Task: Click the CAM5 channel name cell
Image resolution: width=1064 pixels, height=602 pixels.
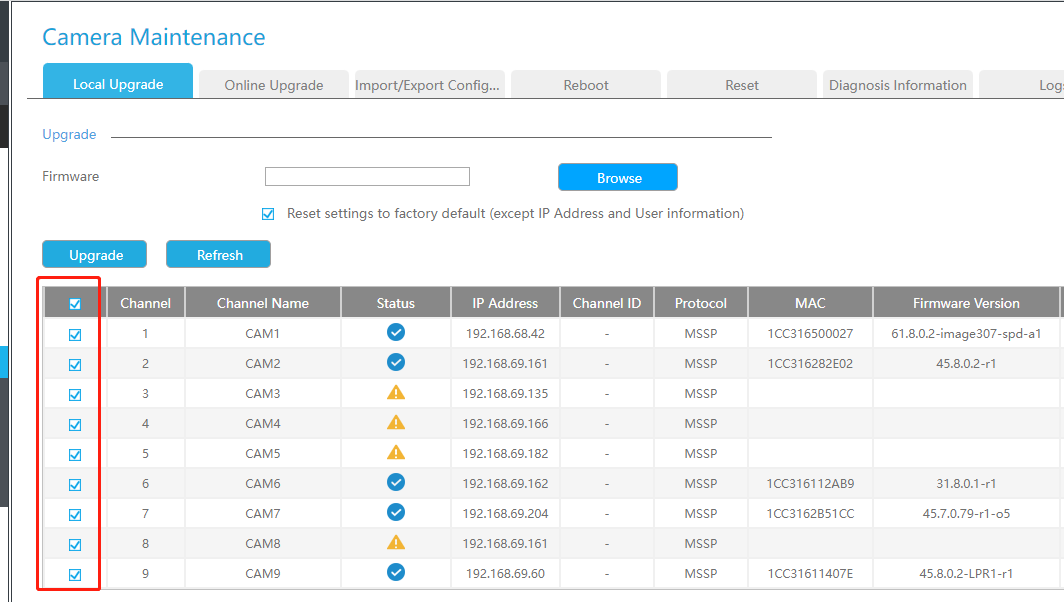Action: point(263,453)
